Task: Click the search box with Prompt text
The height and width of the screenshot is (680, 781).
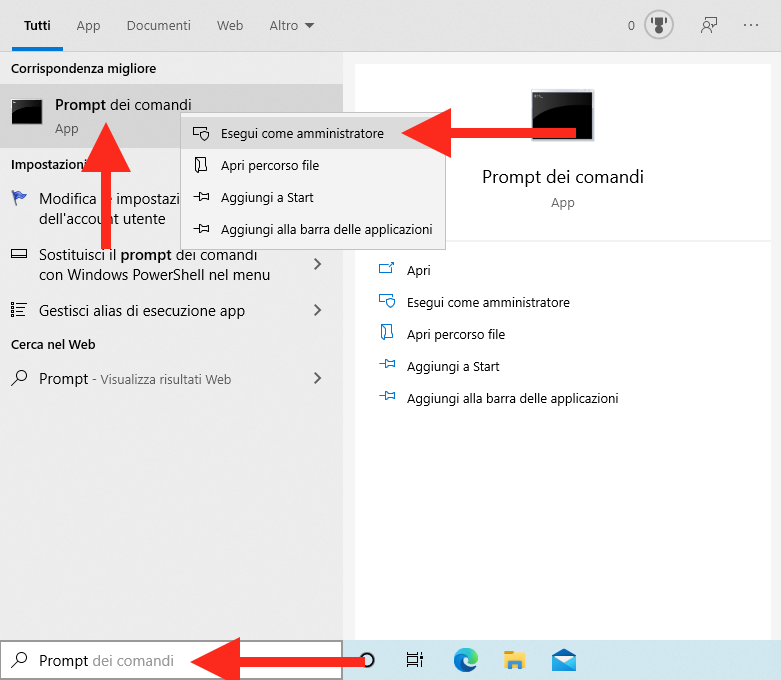Action: 171,660
